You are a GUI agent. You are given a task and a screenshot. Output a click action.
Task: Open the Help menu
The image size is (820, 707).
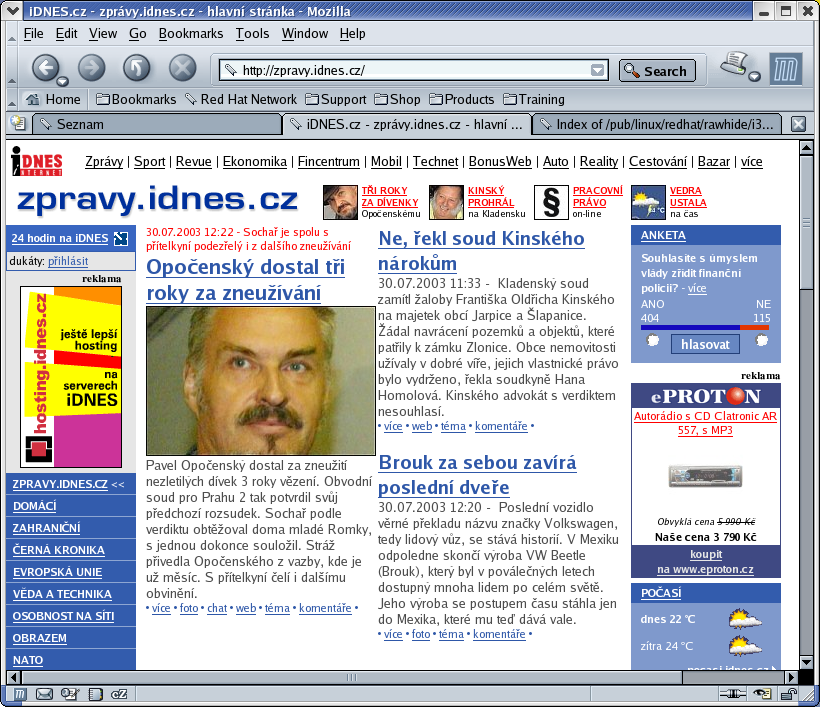[352, 33]
